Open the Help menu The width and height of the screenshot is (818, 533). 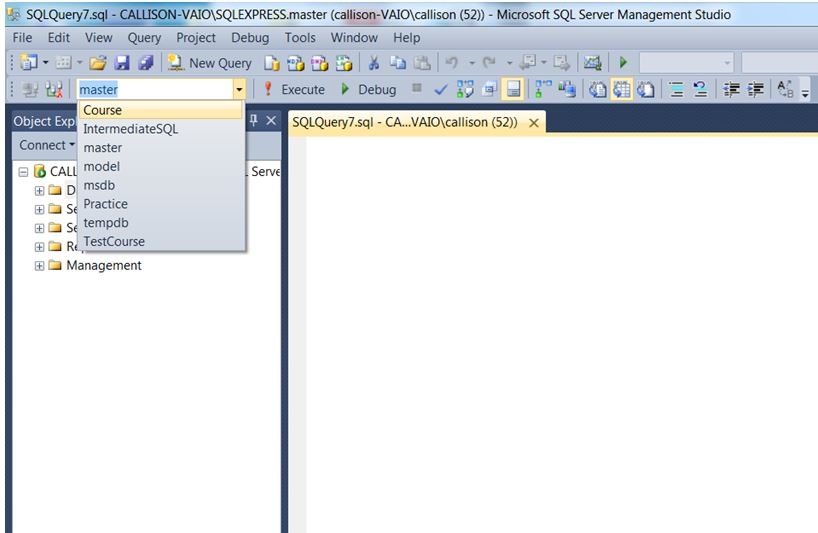click(x=406, y=38)
